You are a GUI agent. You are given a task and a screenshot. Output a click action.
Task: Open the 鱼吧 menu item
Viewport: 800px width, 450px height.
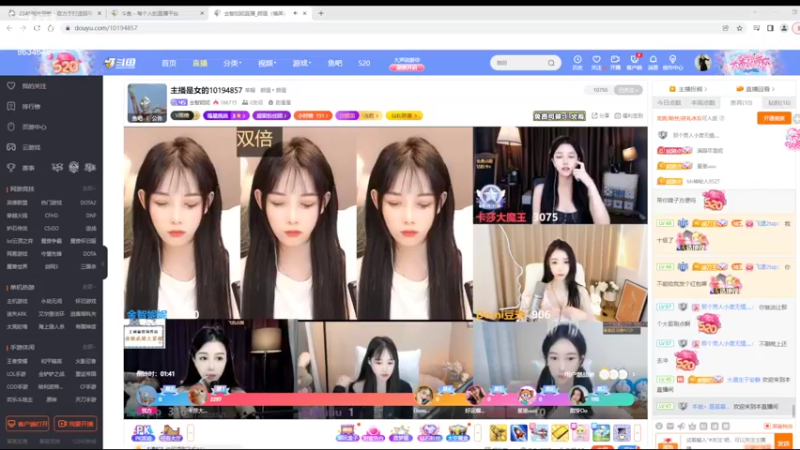coord(335,63)
